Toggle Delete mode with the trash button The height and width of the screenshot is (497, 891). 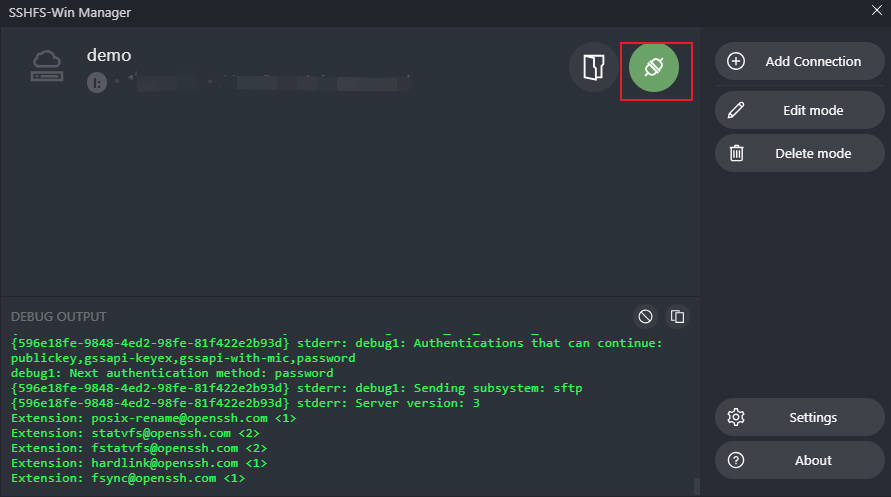(x=737, y=153)
